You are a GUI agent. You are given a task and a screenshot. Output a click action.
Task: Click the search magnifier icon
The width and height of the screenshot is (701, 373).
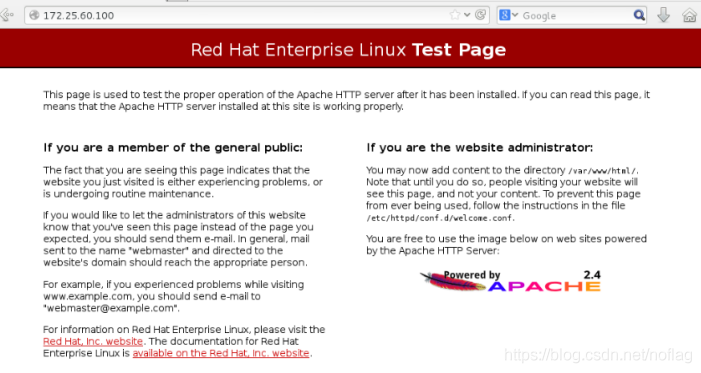point(639,15)
